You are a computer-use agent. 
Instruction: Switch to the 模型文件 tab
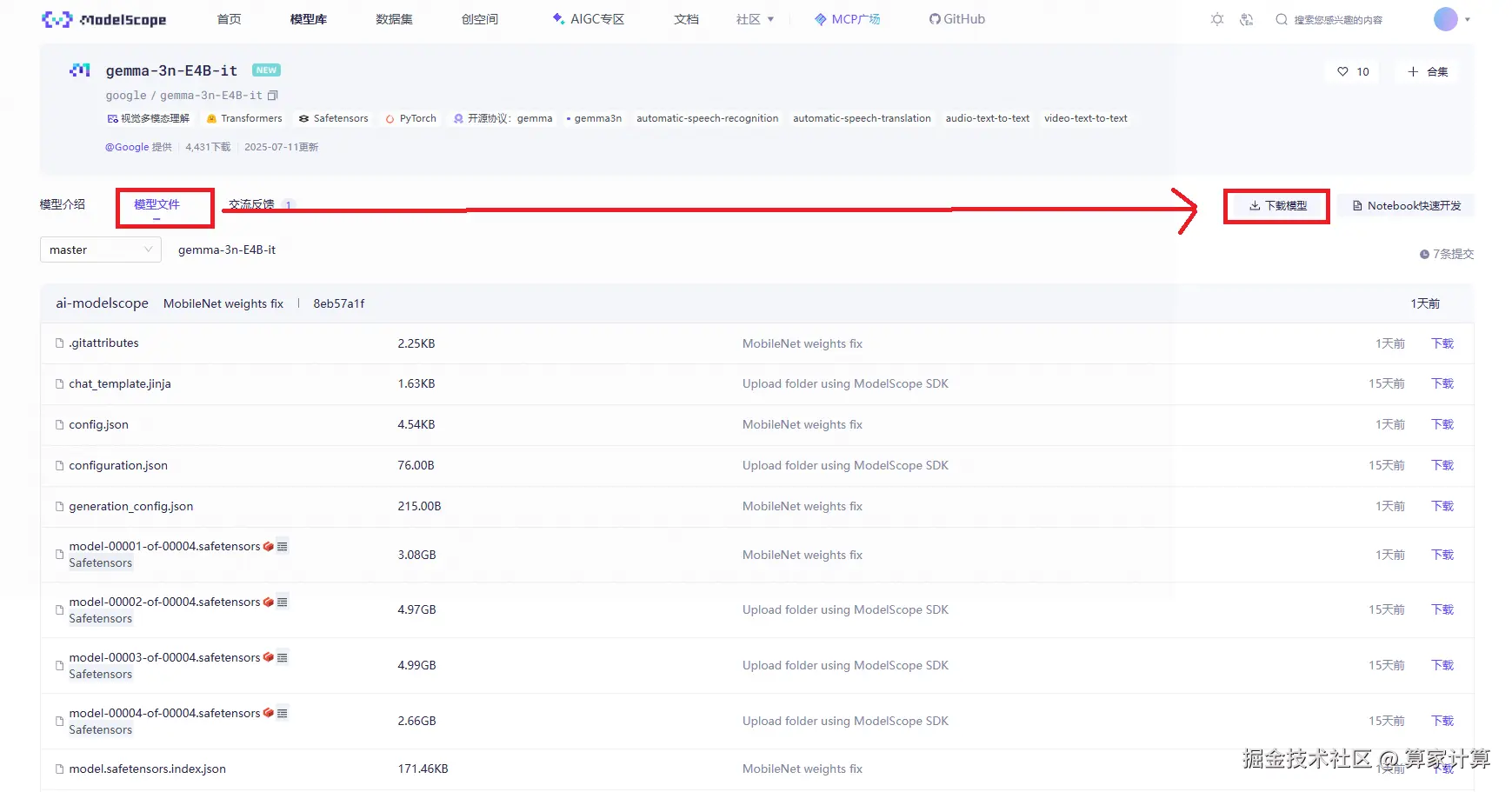[x=157, y=204]
